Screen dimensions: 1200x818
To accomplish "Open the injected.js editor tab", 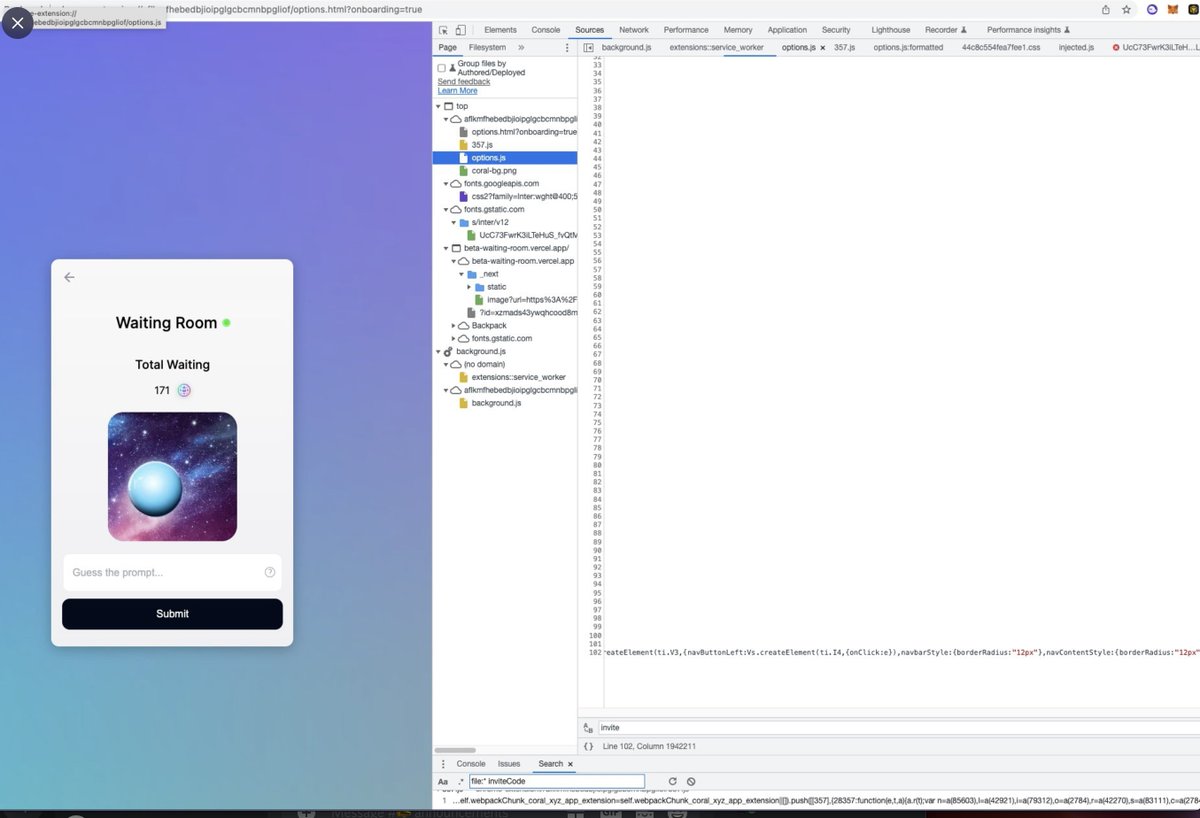I will (1076, 47).
